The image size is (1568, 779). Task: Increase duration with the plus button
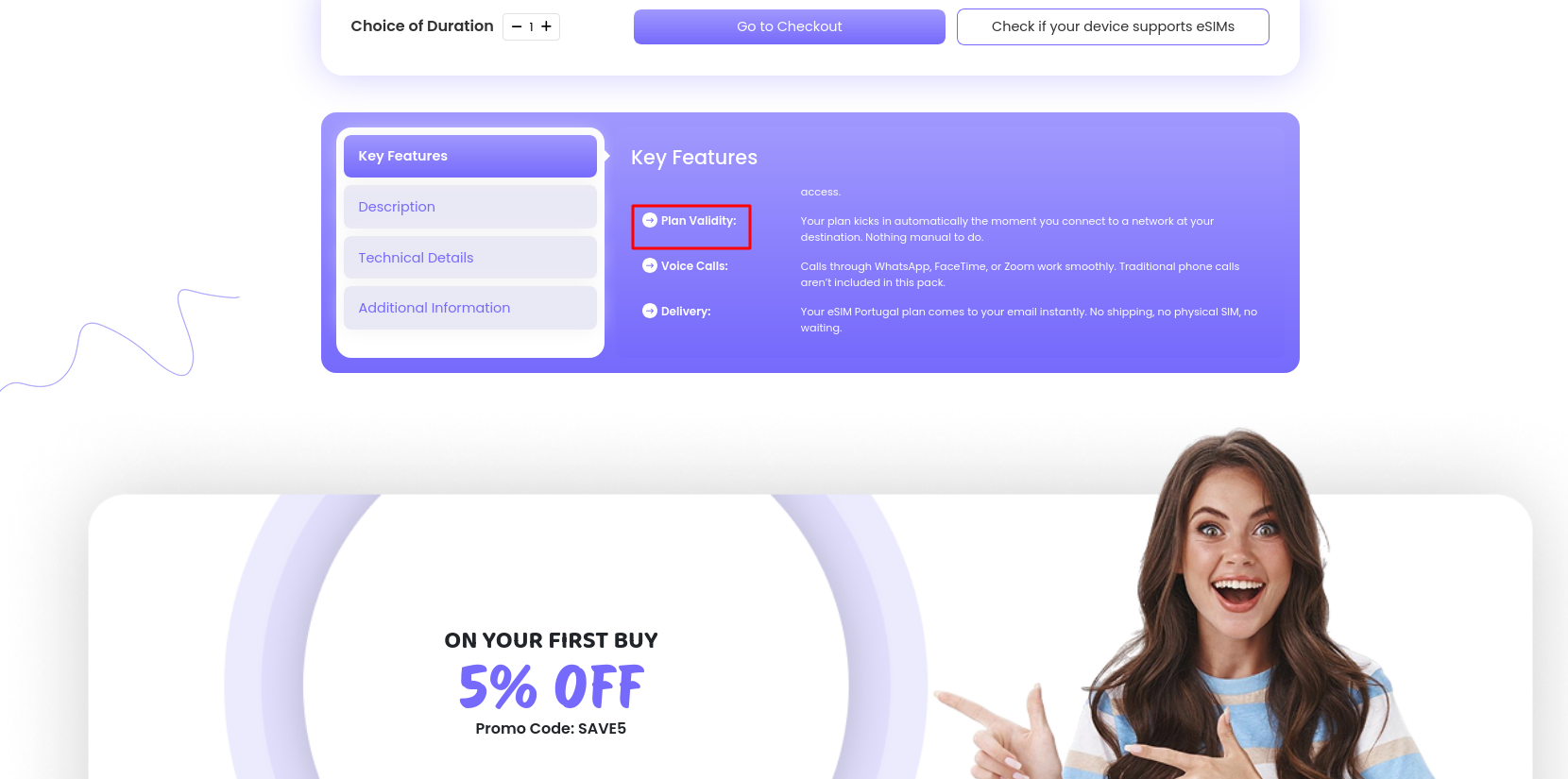point(546,26)
